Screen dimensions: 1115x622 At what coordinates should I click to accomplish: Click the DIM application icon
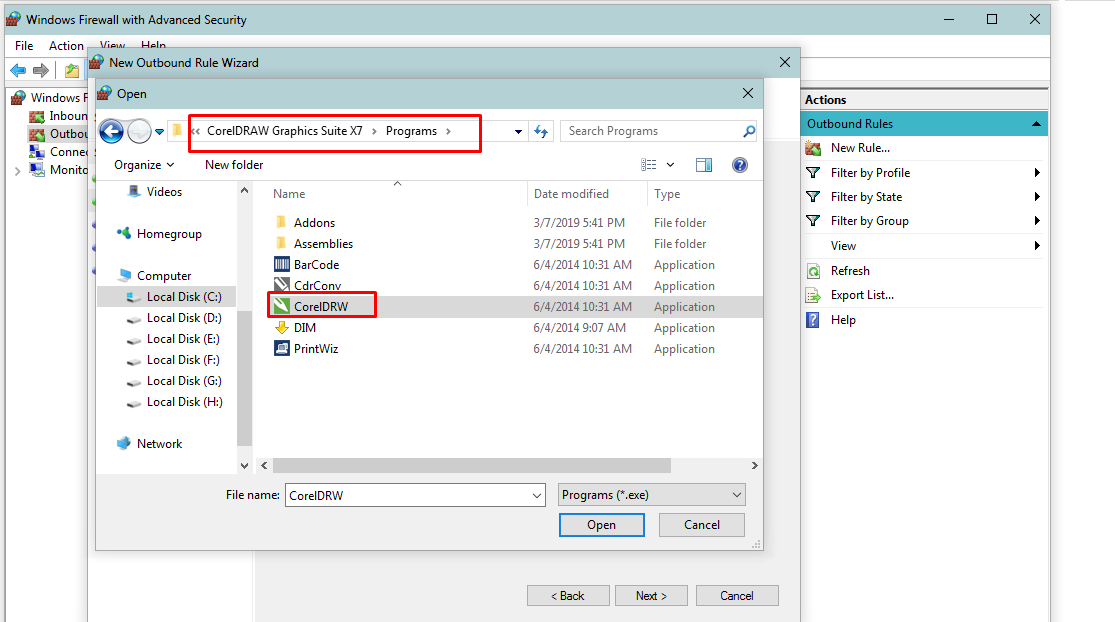[x=283, y=327]
